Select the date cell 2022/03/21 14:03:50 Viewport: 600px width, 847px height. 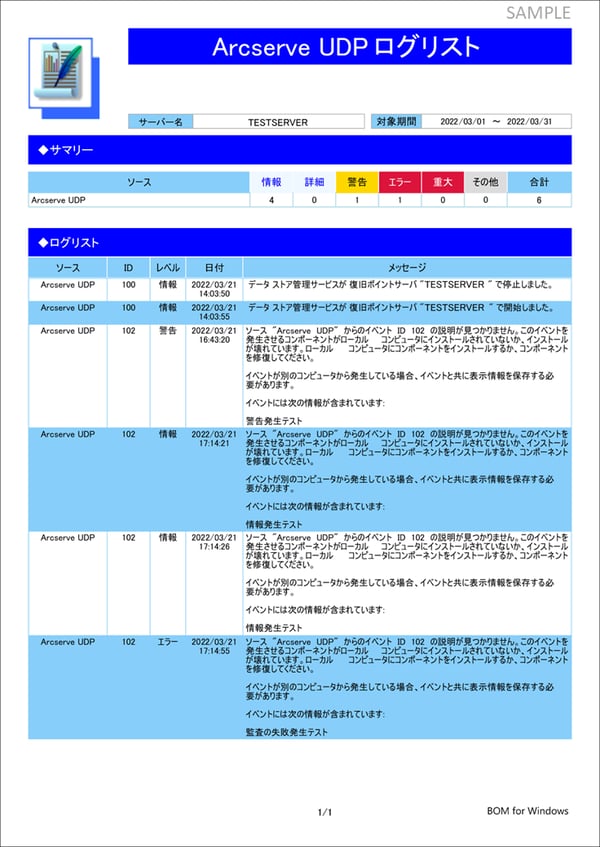tap(214, 290)
